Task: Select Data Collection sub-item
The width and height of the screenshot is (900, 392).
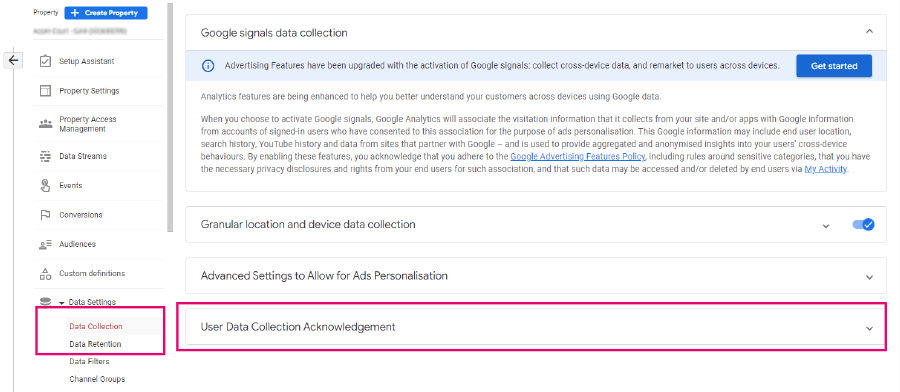Action: click(x=96, y=326)
